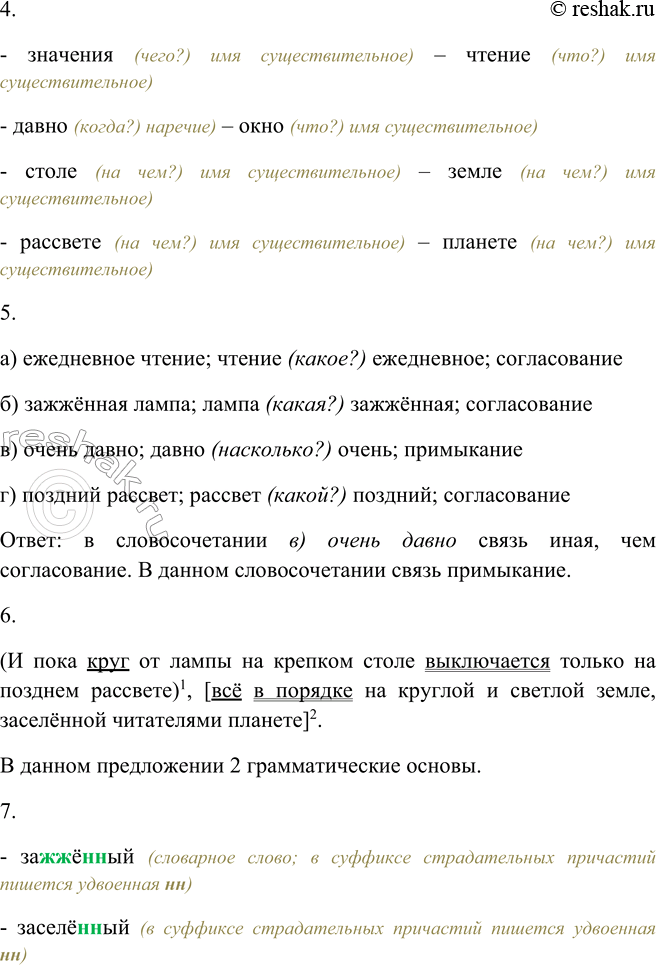Click the phrase «а) ежедневное чтение»
This screenshot has height=965, width=657.
click(105, 359)
